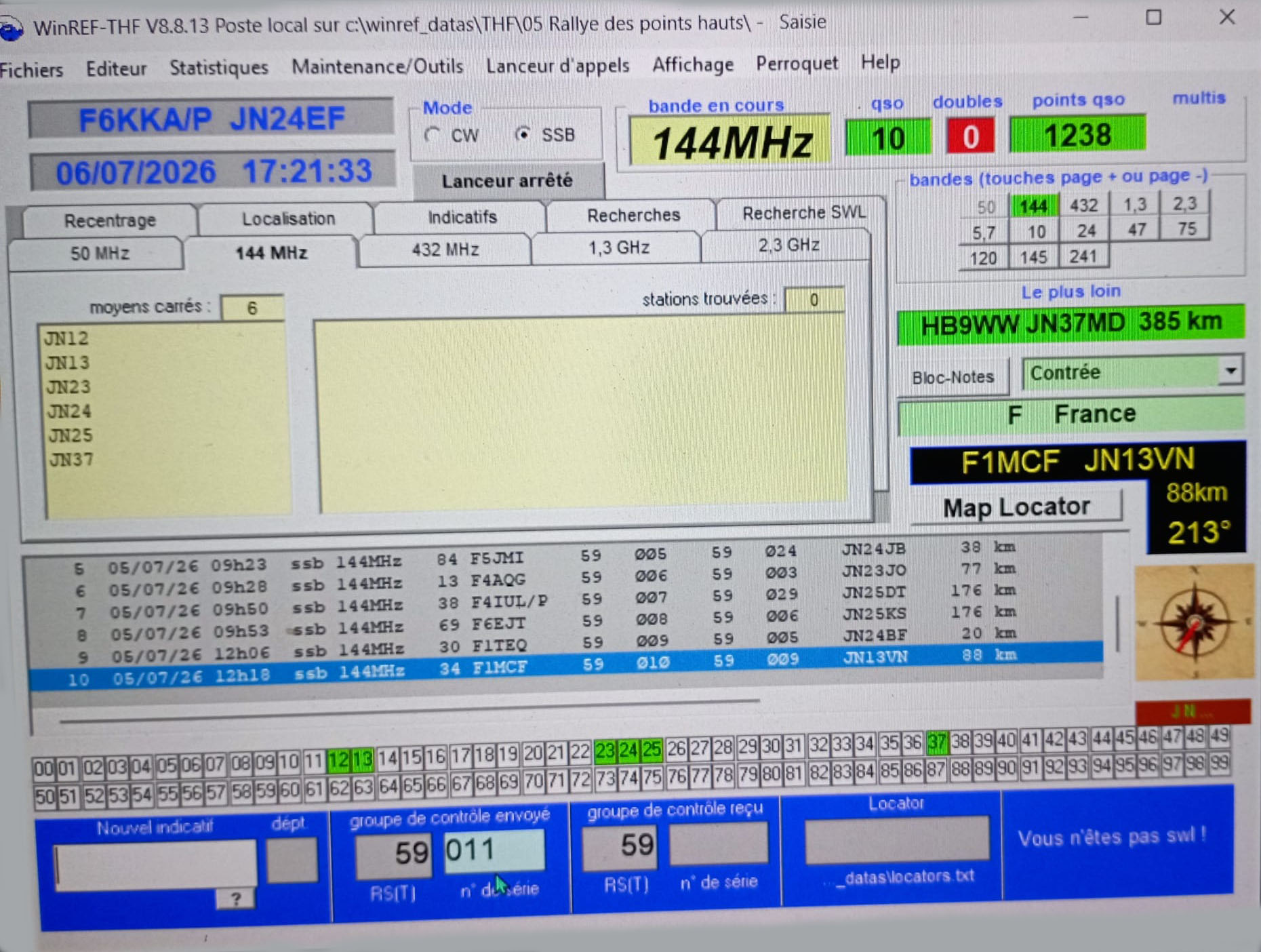This screenshot has width=1261, height=952.
Task: Switch to the 50 MHz tab
Action: 99,253
